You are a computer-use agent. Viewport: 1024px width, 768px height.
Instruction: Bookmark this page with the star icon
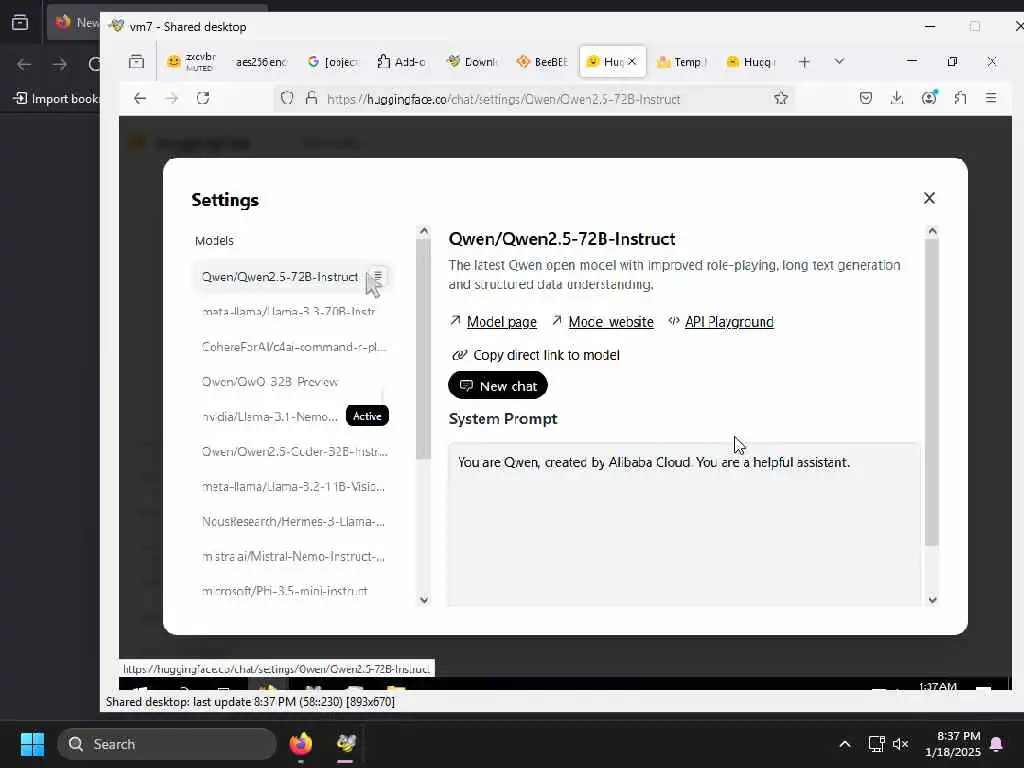pos(780,99)
